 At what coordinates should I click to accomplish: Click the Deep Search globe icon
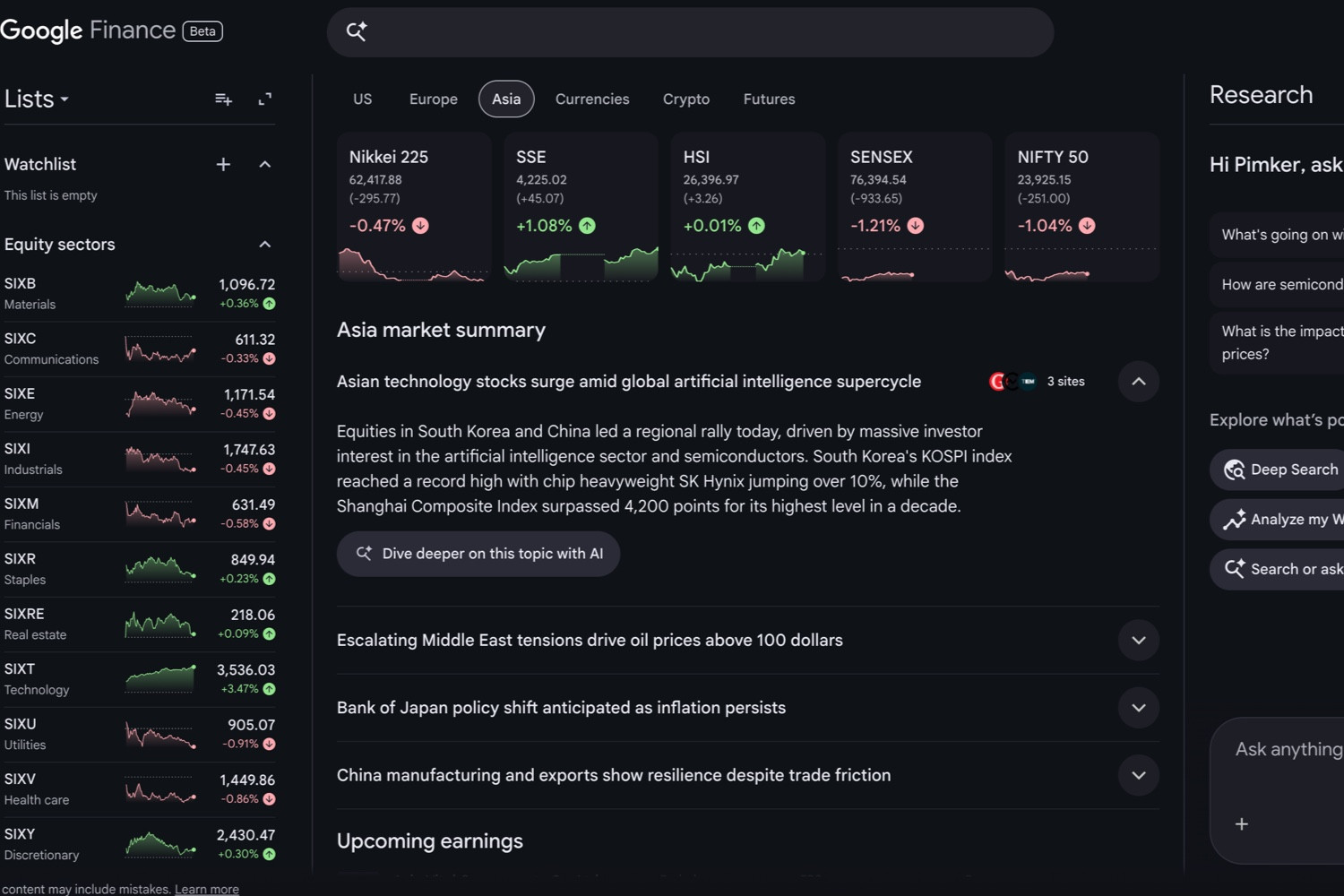1234,470
